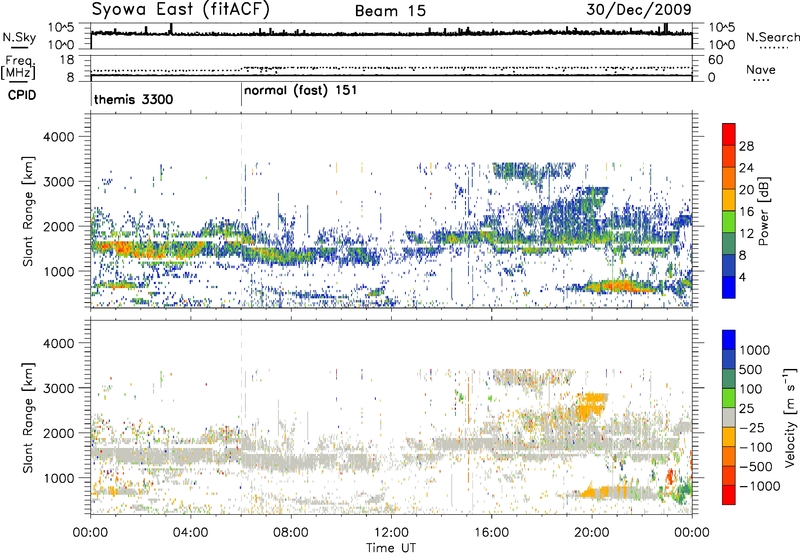
Task: Click the 'Time UT' axis title
Action: 391,548
